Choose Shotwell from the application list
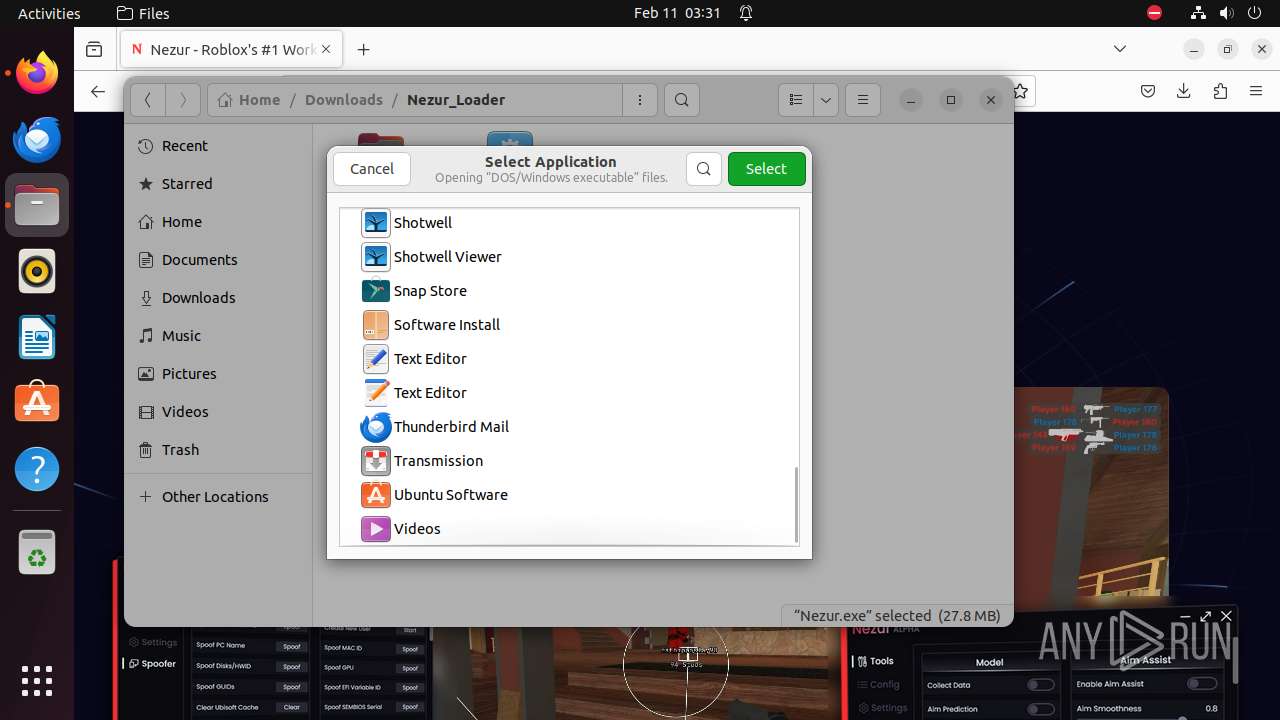 click(x=568, y=223)
